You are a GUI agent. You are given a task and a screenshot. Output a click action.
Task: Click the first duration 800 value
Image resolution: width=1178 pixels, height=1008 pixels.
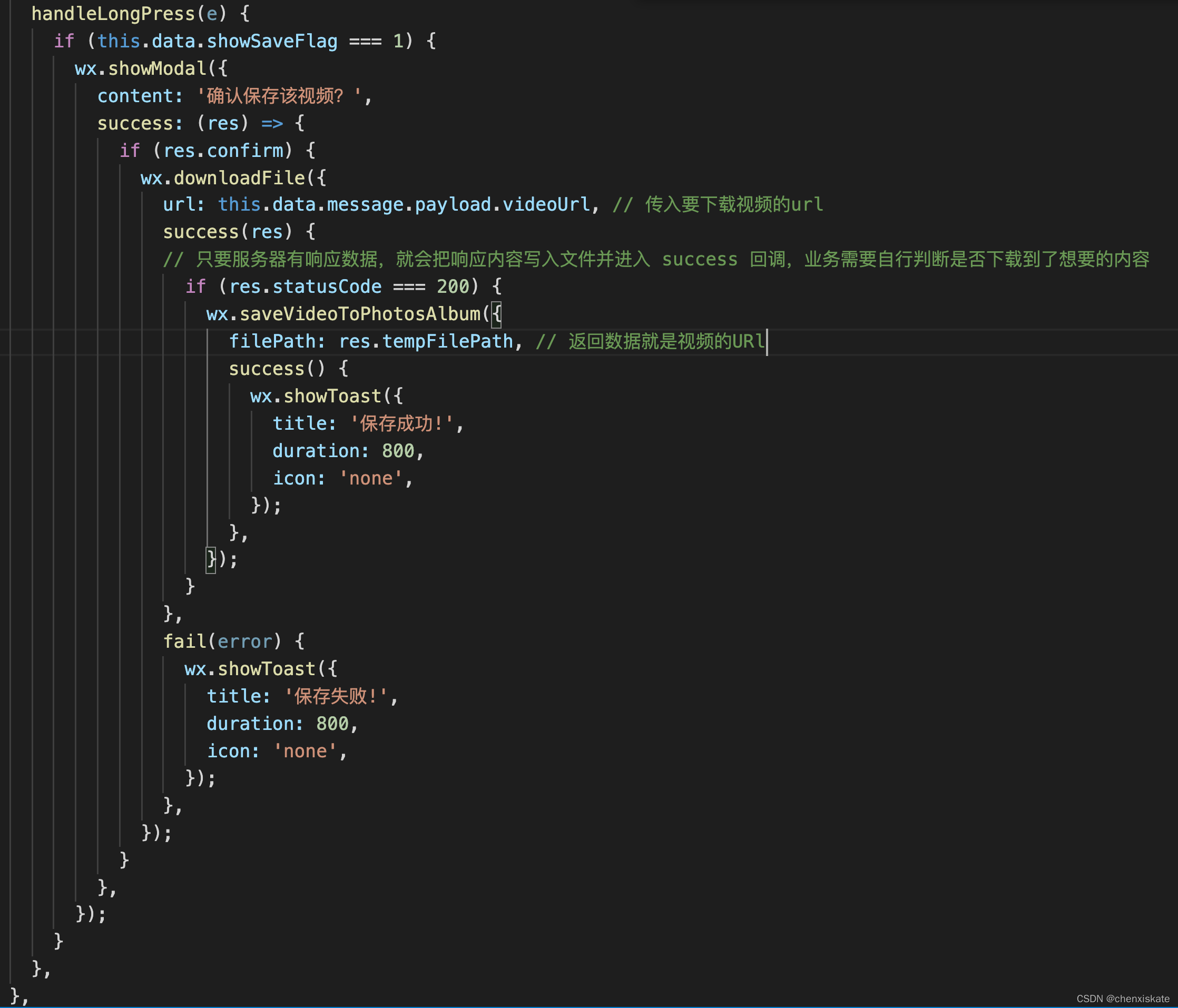point(397,451)
